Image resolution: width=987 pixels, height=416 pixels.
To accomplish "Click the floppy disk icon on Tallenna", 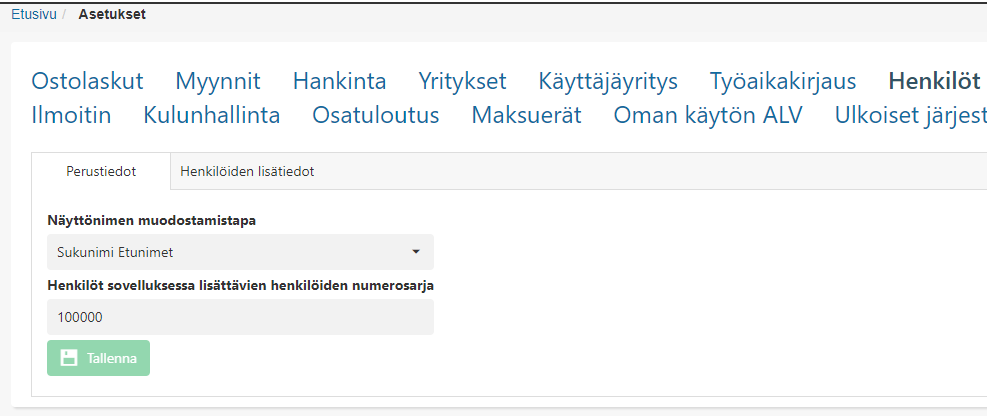I will [x=69, y=358].
